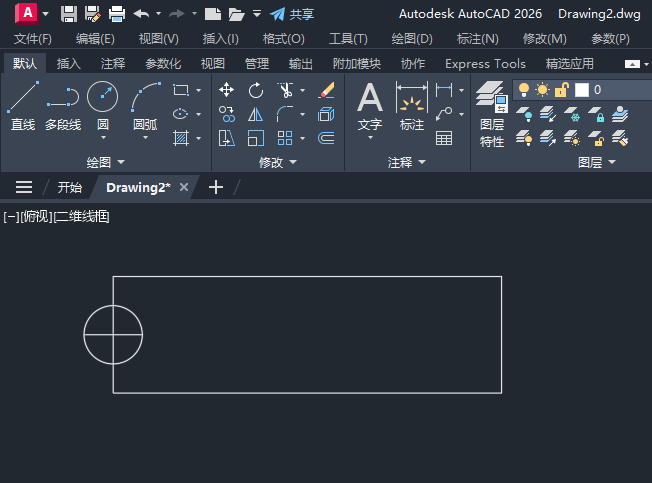This screenshot has height=483, width=652.
Task: Activate the Offset tool
Action: coord(326,138)
